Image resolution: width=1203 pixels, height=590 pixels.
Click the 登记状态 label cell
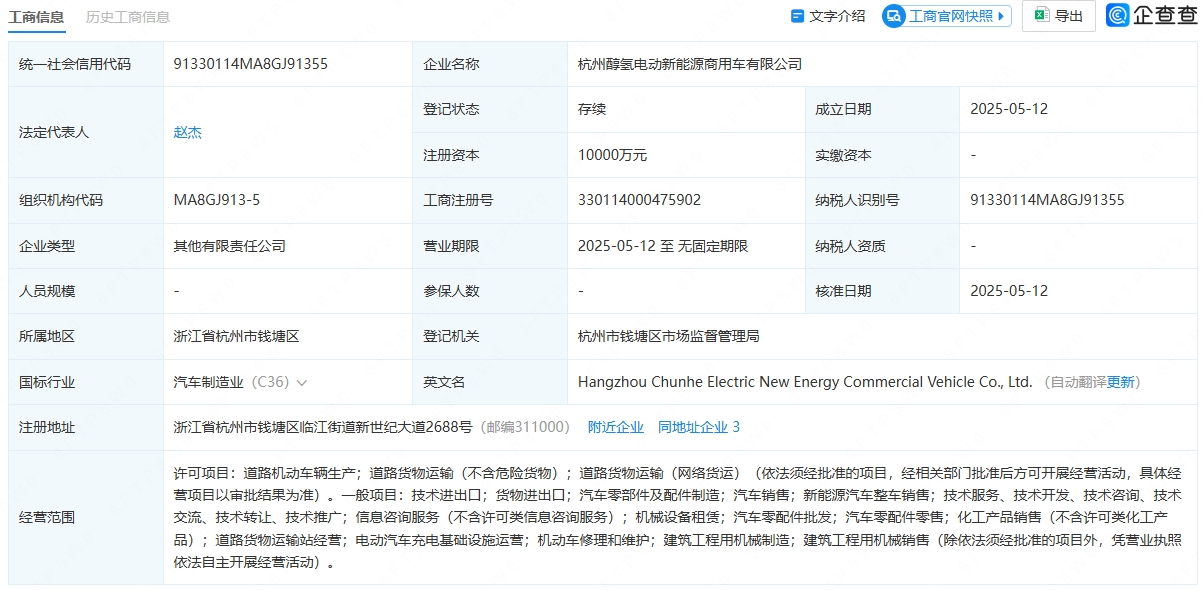490,109
